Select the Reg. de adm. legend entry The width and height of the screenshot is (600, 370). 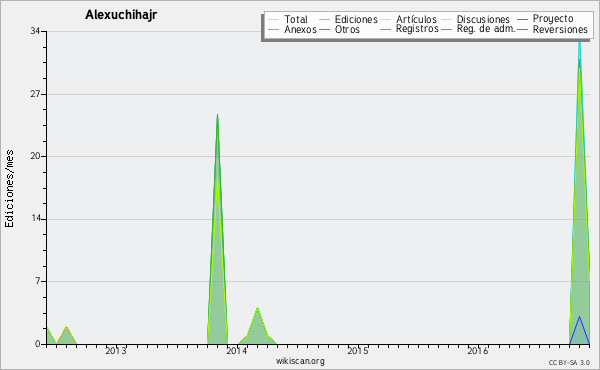[478, 29]
